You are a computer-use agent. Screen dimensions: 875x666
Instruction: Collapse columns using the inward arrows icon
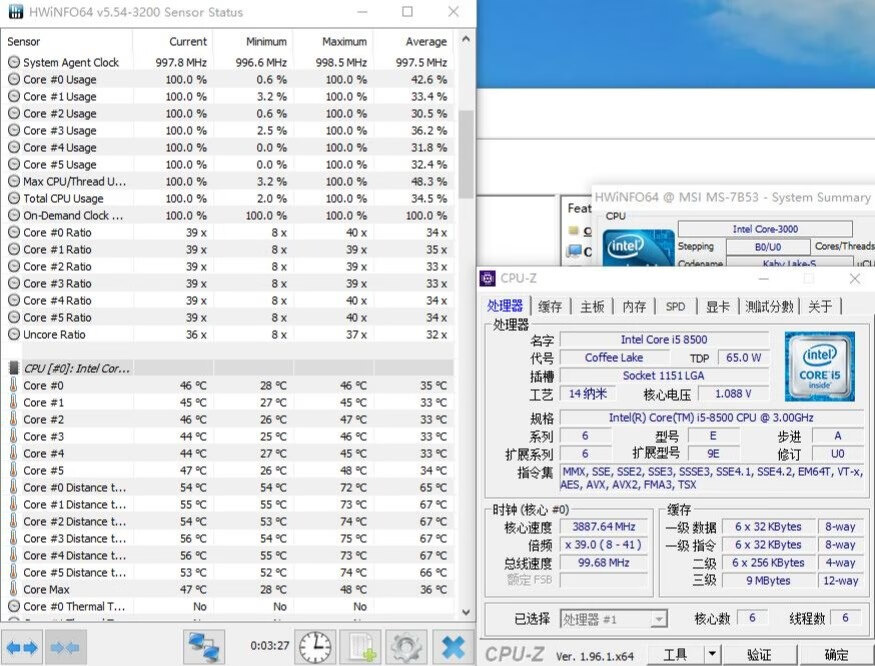pyautogui.click(x=64, y=647)
